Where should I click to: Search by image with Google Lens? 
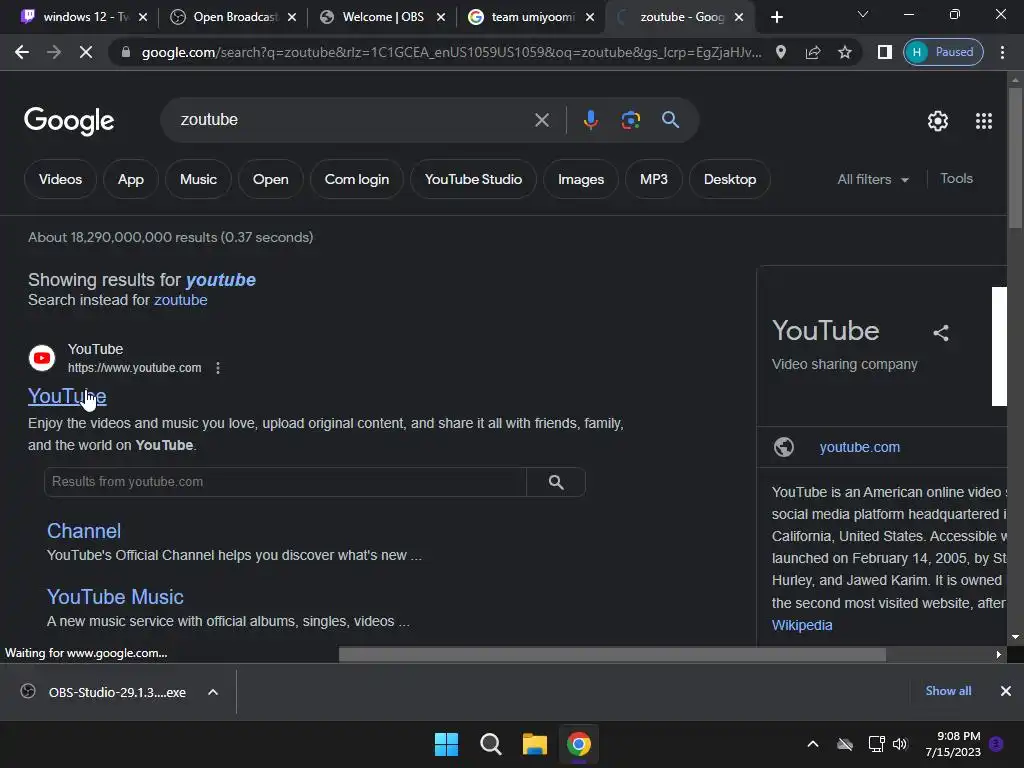pyautogui.click(x=630, y=120)
